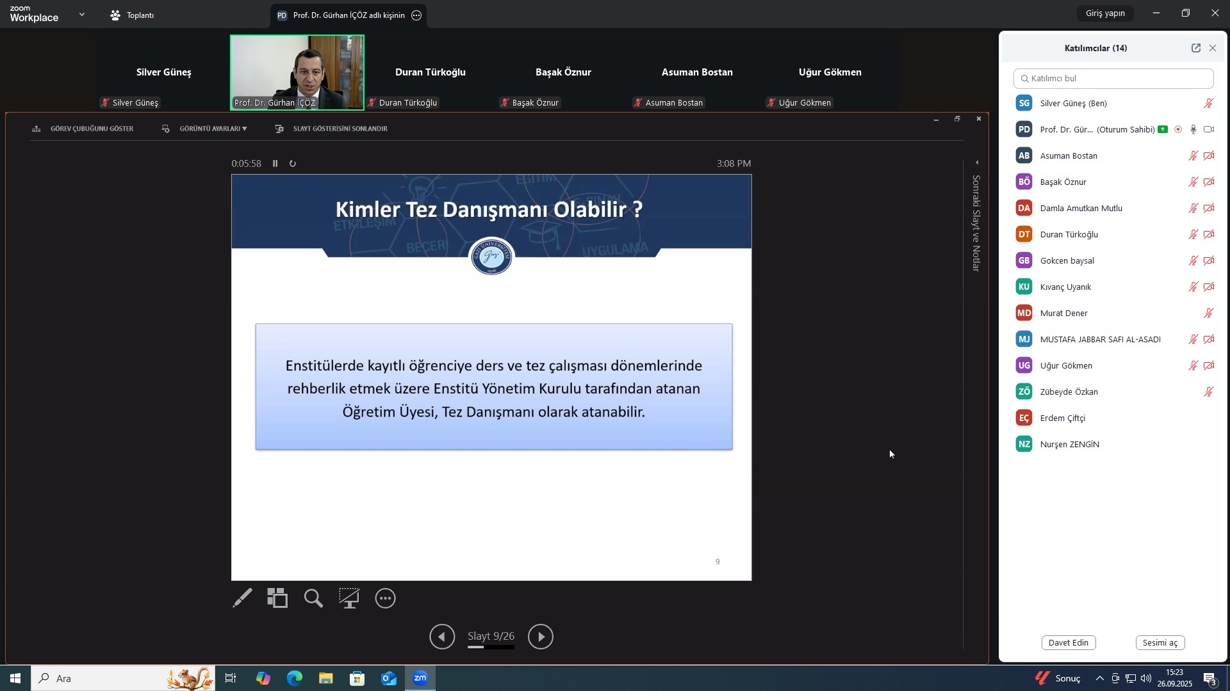This screenshot has height=691, width=1230.
Task: Click Kıvanç Uyanık's video-off icon
Action: pyautogui.click(x=1209, y=287)
